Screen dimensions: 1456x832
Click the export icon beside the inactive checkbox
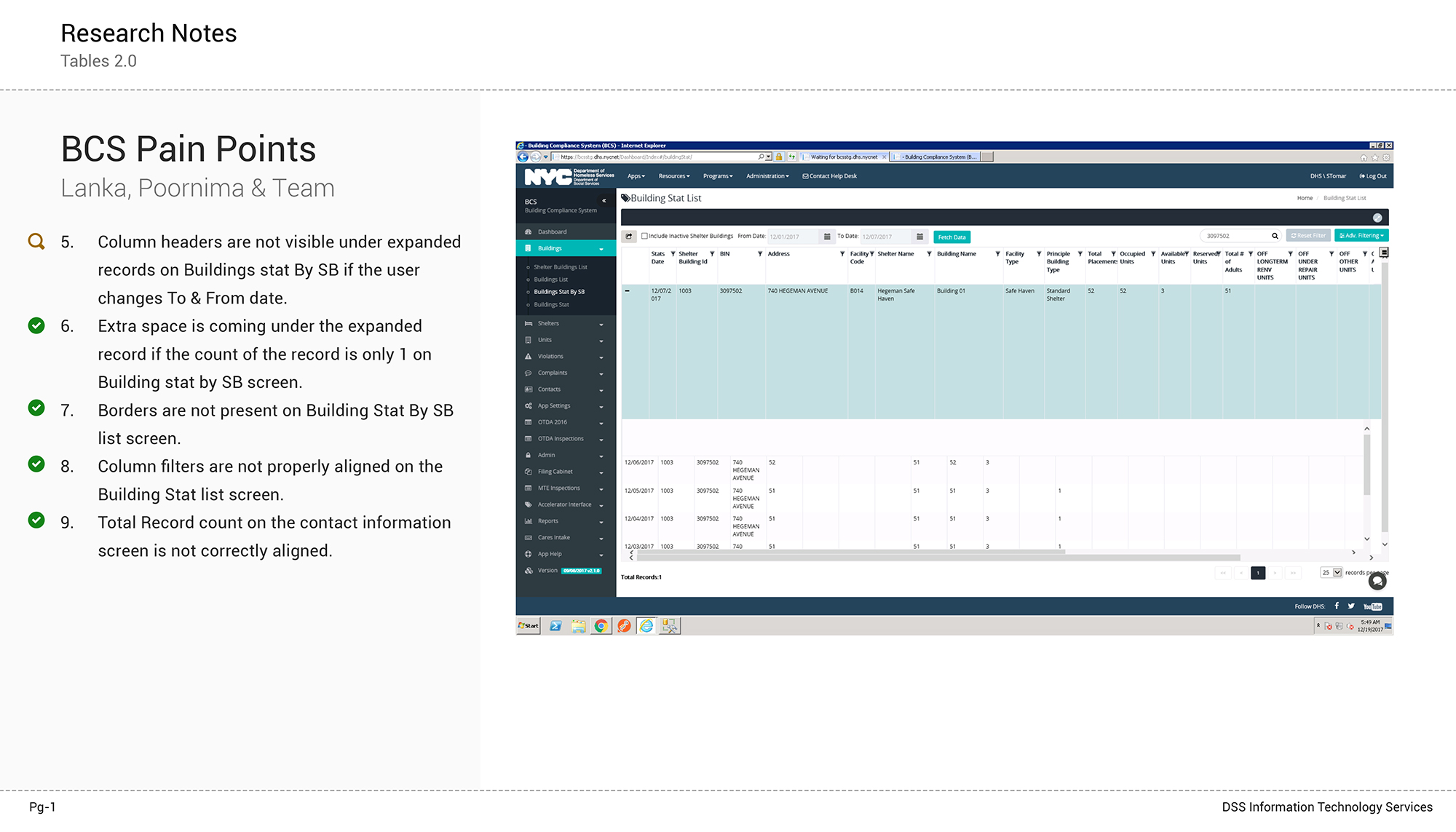tap(629, 237)
